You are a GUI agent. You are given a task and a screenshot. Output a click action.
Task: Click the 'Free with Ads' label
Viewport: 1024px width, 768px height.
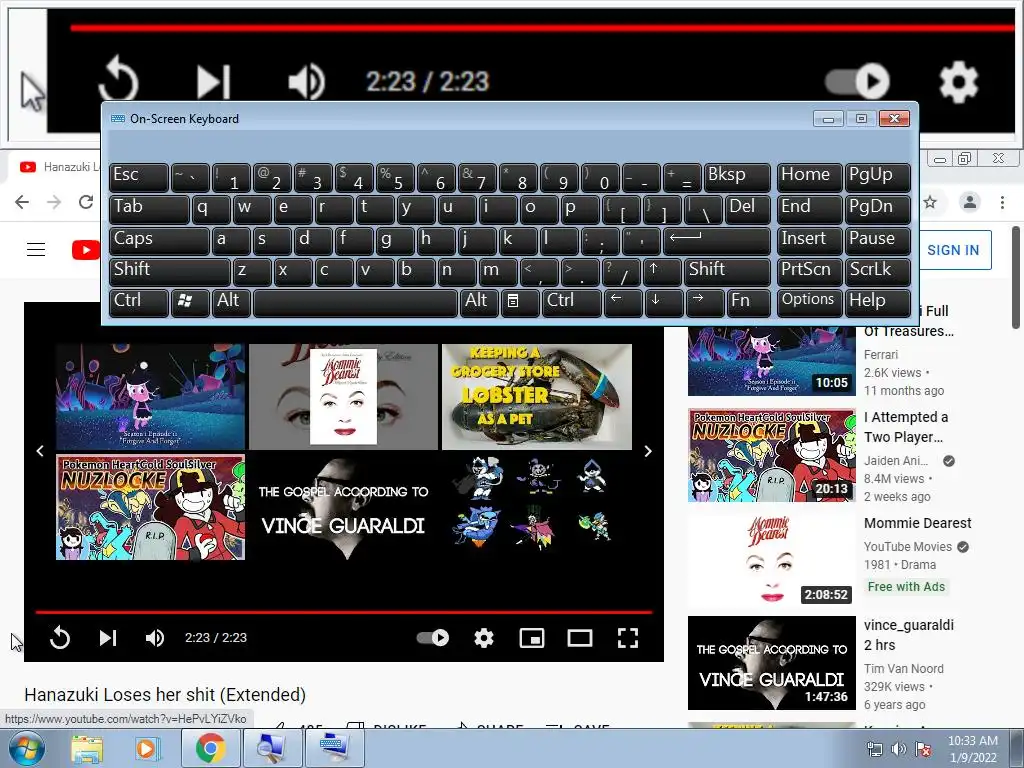click(906, 586)
